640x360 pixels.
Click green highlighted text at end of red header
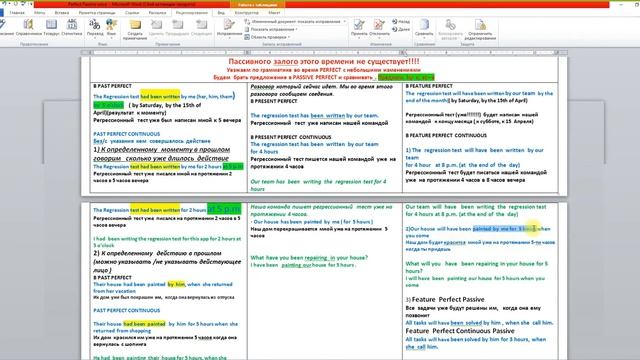[x=406, y=77]
